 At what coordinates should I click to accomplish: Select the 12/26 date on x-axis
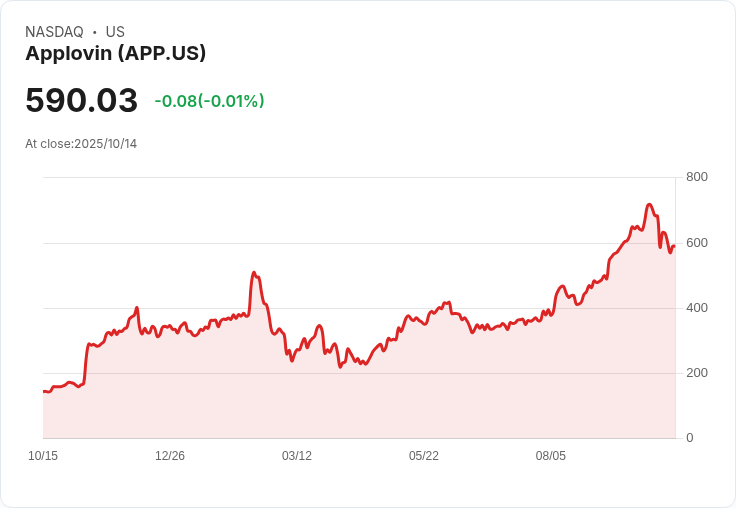click(x=170, y=456)
